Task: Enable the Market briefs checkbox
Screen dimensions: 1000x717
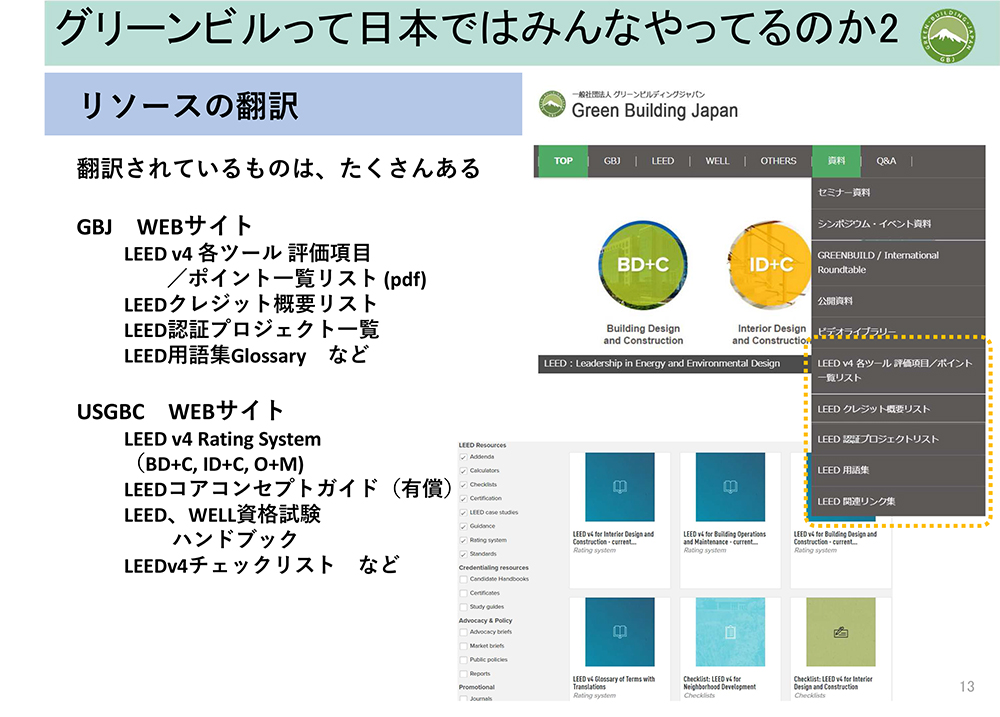Action: tap(464, 646)
